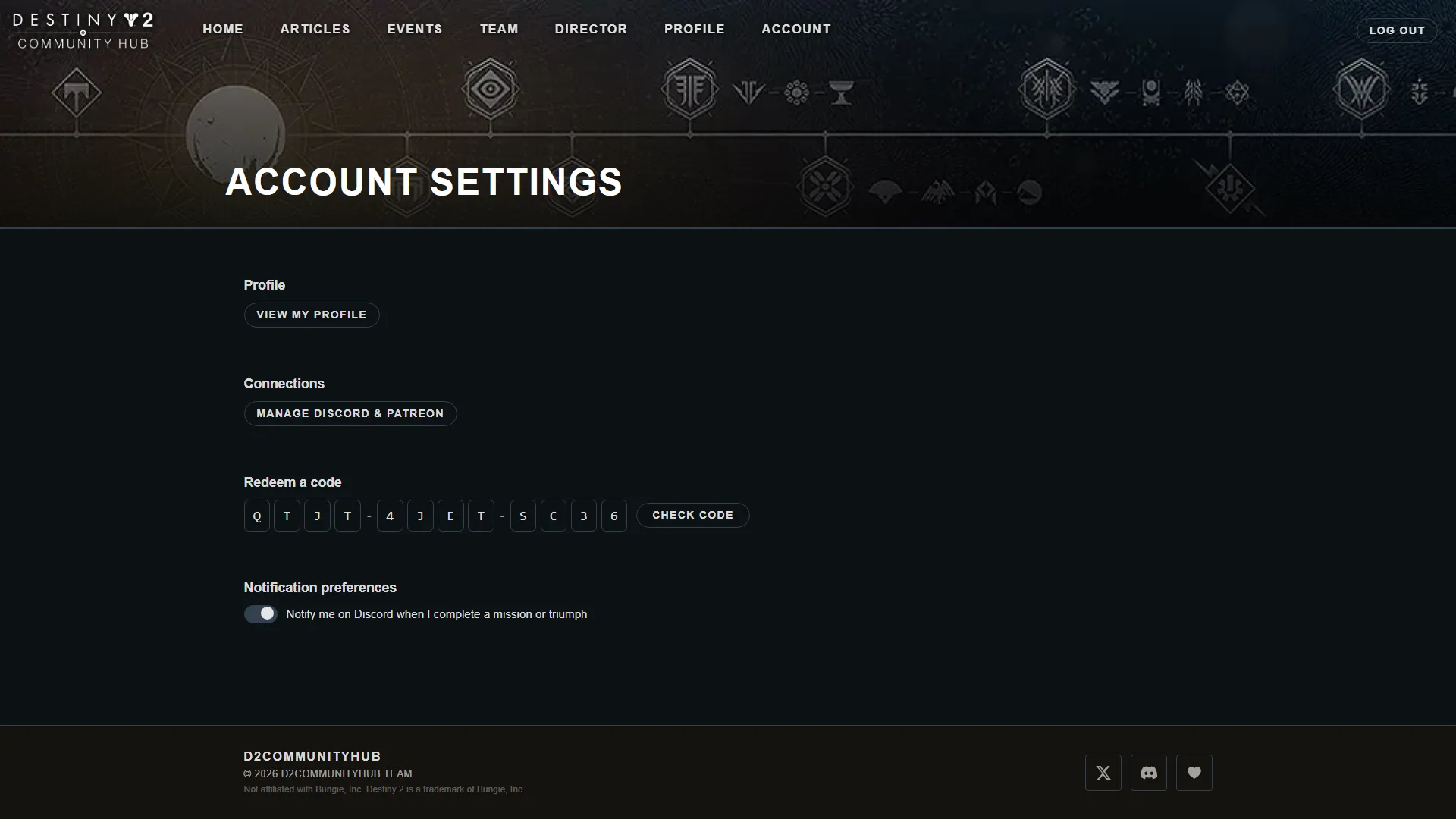Open the Events nav item
The image size is (1456, 819).
(415, 29)
